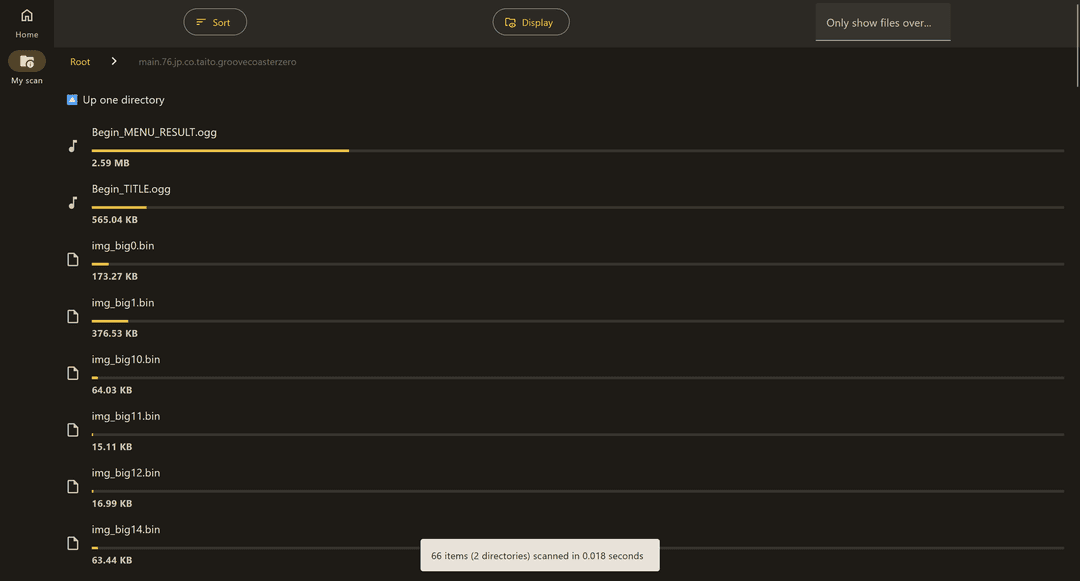Open the Display options menu

coord(530,21)
